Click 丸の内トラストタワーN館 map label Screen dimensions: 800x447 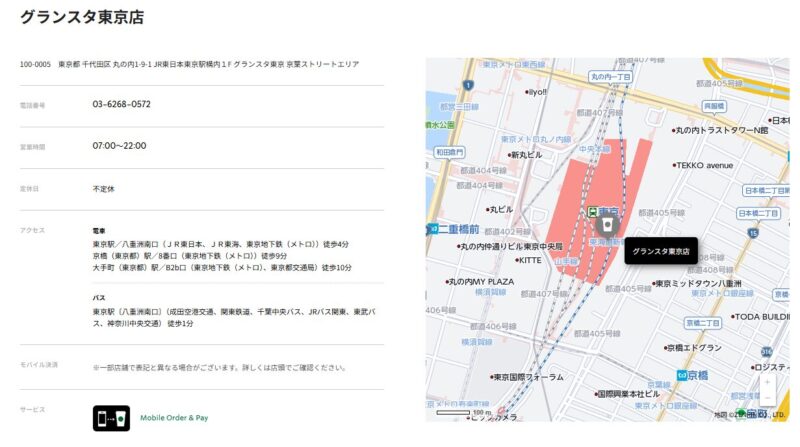720,130
